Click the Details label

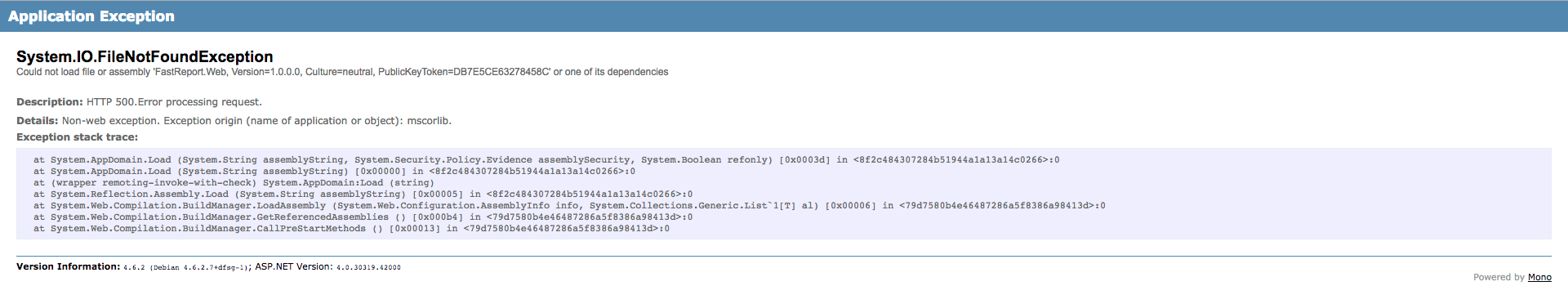(x=38, y=121)
